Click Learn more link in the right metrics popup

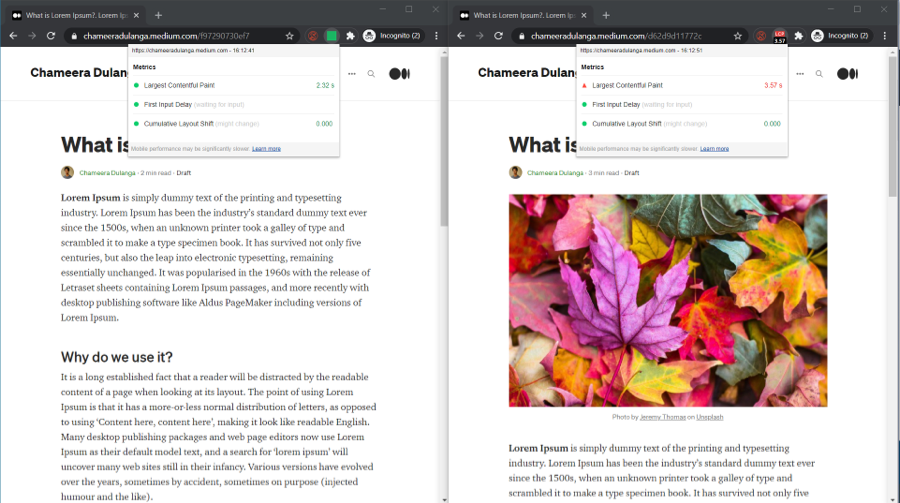coord(715,149)
